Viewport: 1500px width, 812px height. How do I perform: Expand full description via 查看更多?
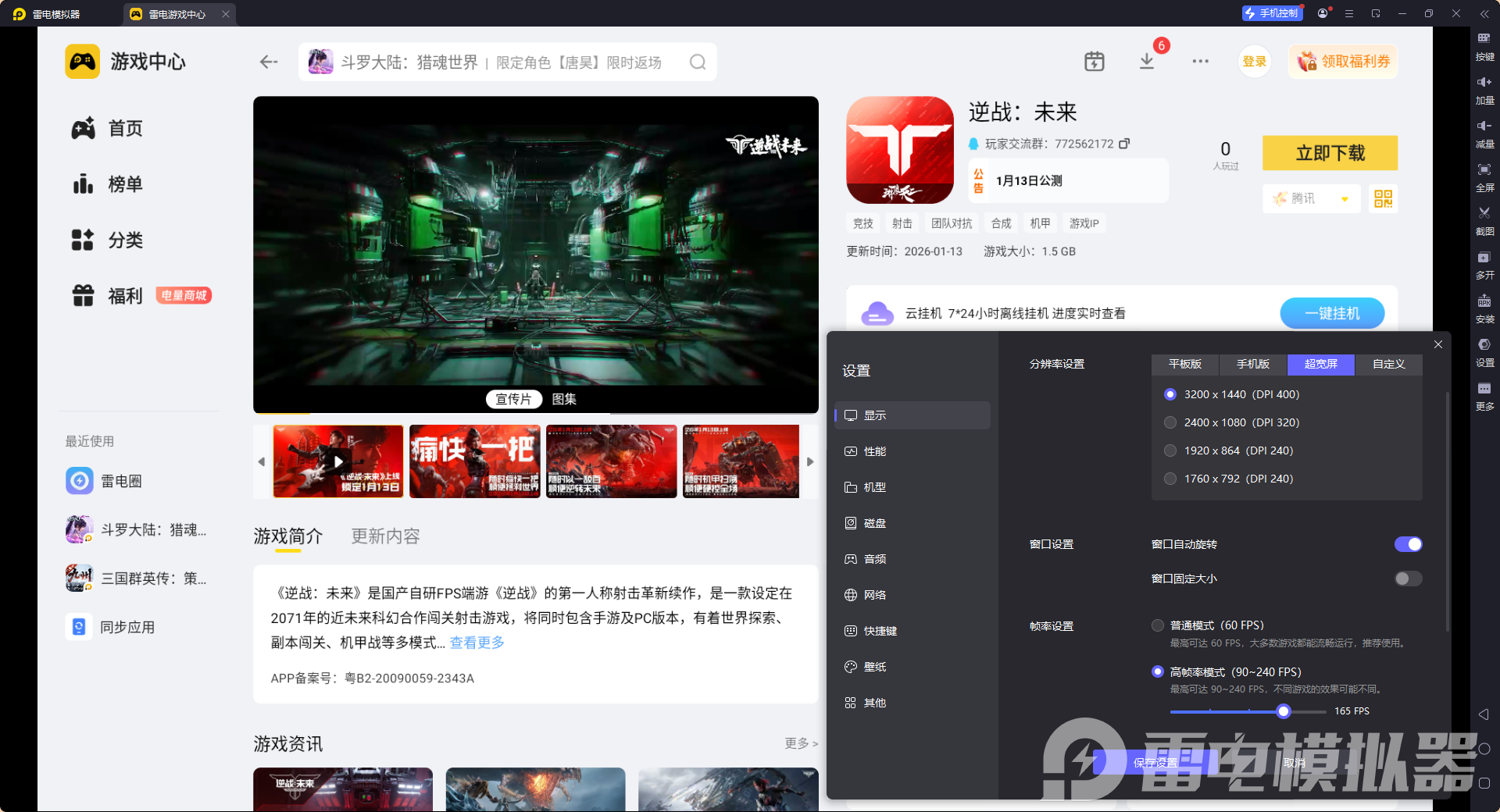click(477, 643)
